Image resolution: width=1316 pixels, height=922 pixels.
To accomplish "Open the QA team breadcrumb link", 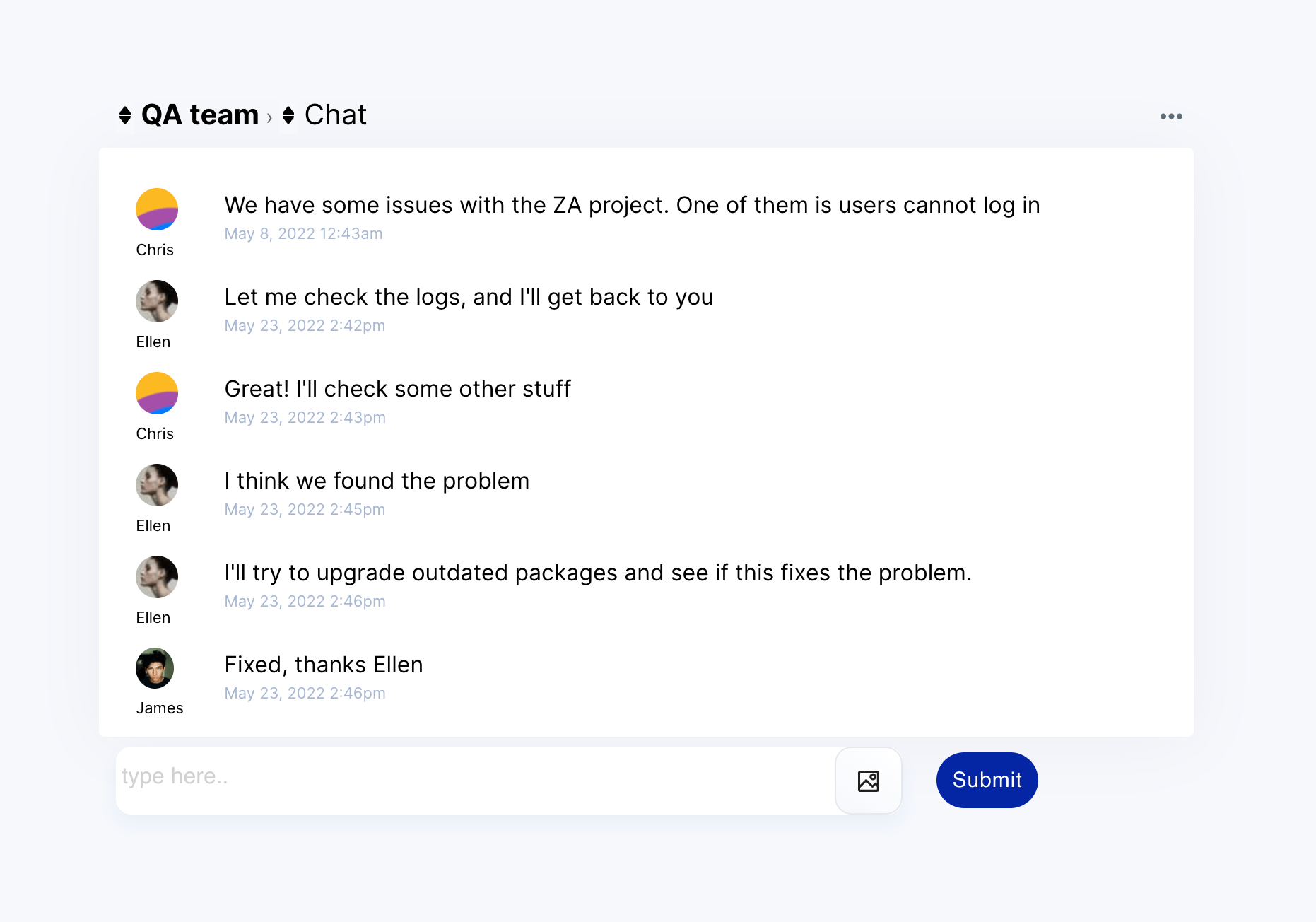I will pos(200,115).
